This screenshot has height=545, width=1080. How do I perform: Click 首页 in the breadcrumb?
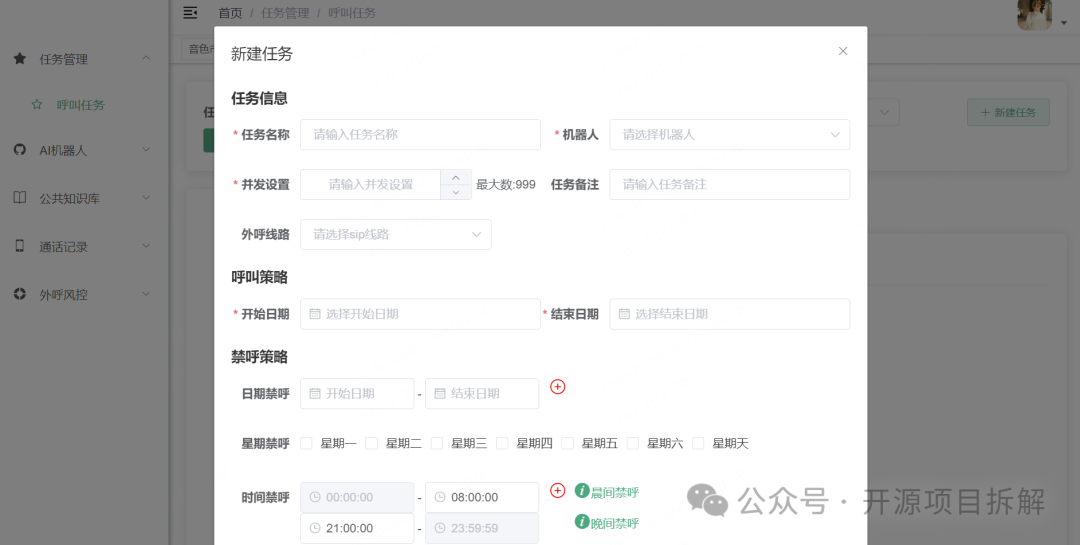click(x=230, y=13)
